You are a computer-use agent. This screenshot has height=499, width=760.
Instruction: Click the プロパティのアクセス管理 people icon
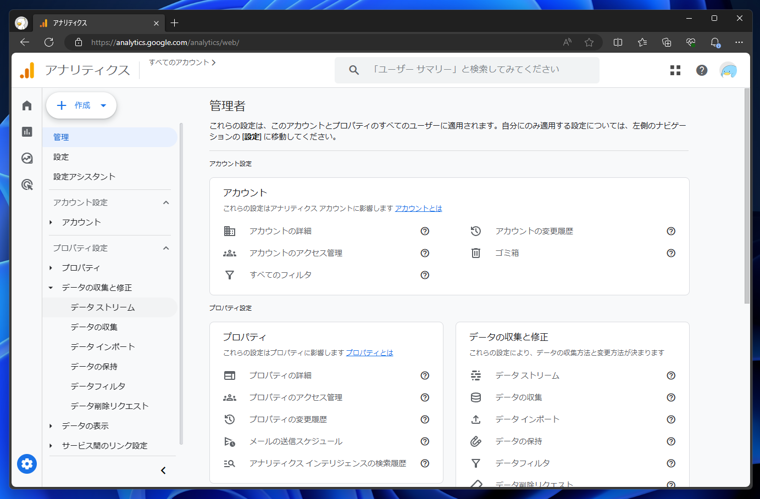tap(229, 397)
